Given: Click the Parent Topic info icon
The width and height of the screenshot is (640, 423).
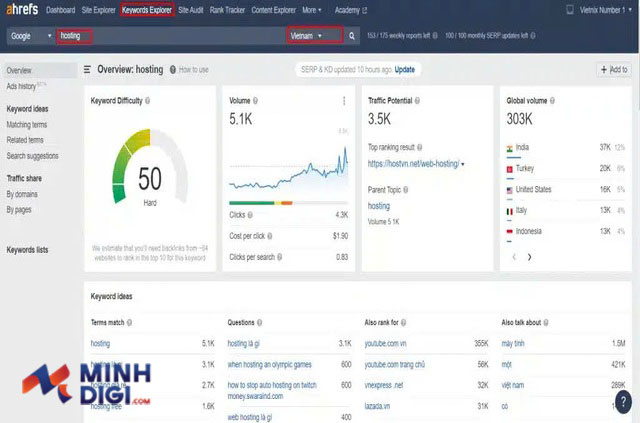Looking at the screenshot, I should (x=406, y=190).
